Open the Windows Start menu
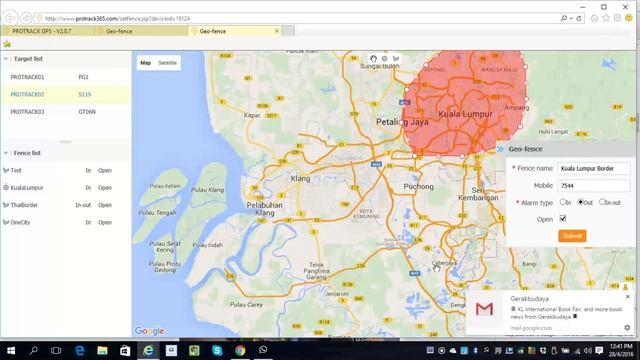Viewport: 640px width, 360px height. tap(11, 351)
